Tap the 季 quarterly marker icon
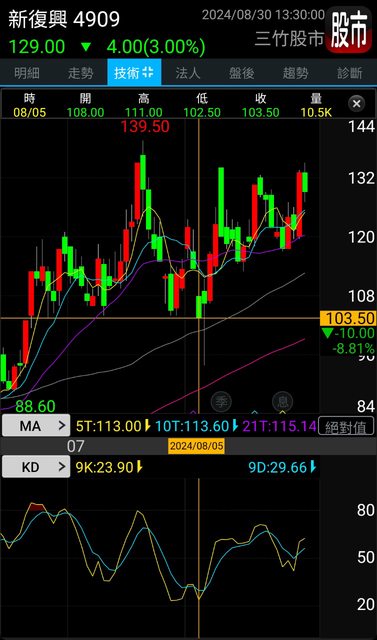The image size is (377, 640). (x=221, y=402)
